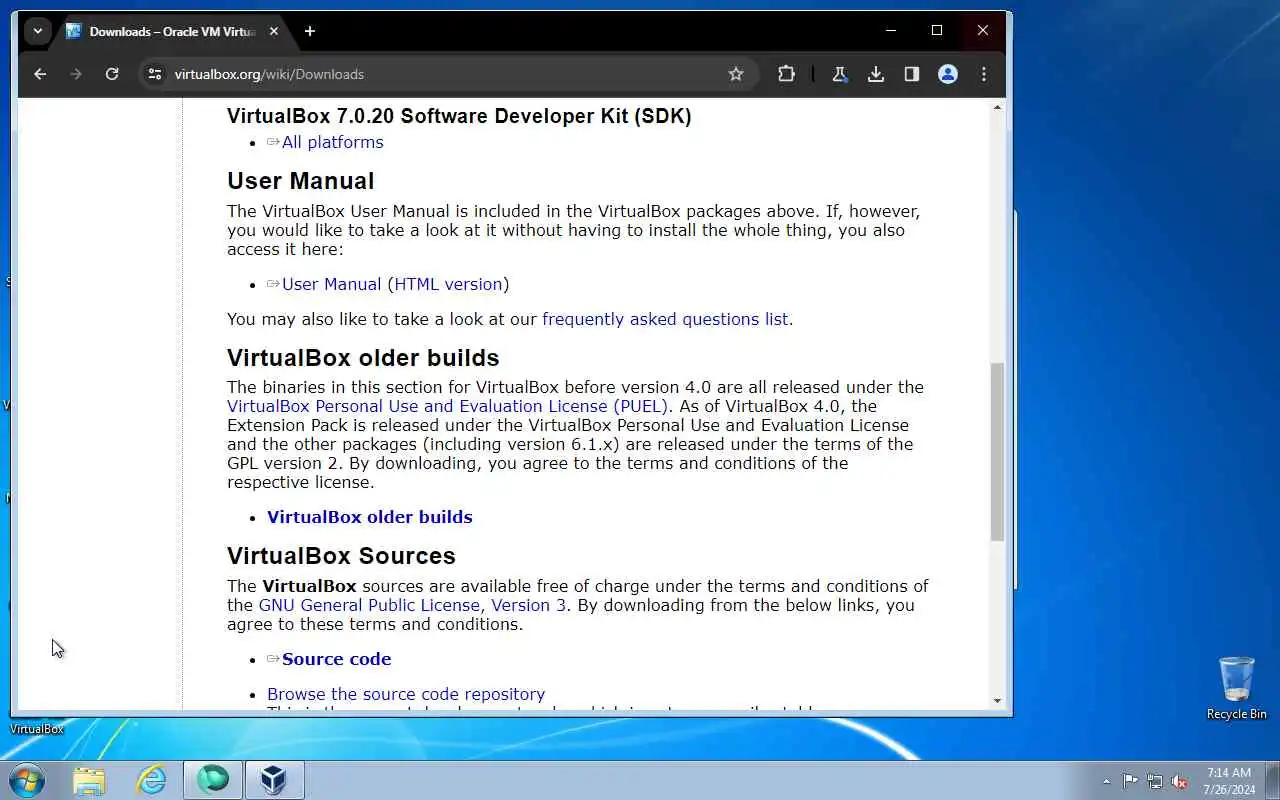Launch Internet Explorer from taskbar
This screenshot has width=1280, height=800.
point(151,780)
